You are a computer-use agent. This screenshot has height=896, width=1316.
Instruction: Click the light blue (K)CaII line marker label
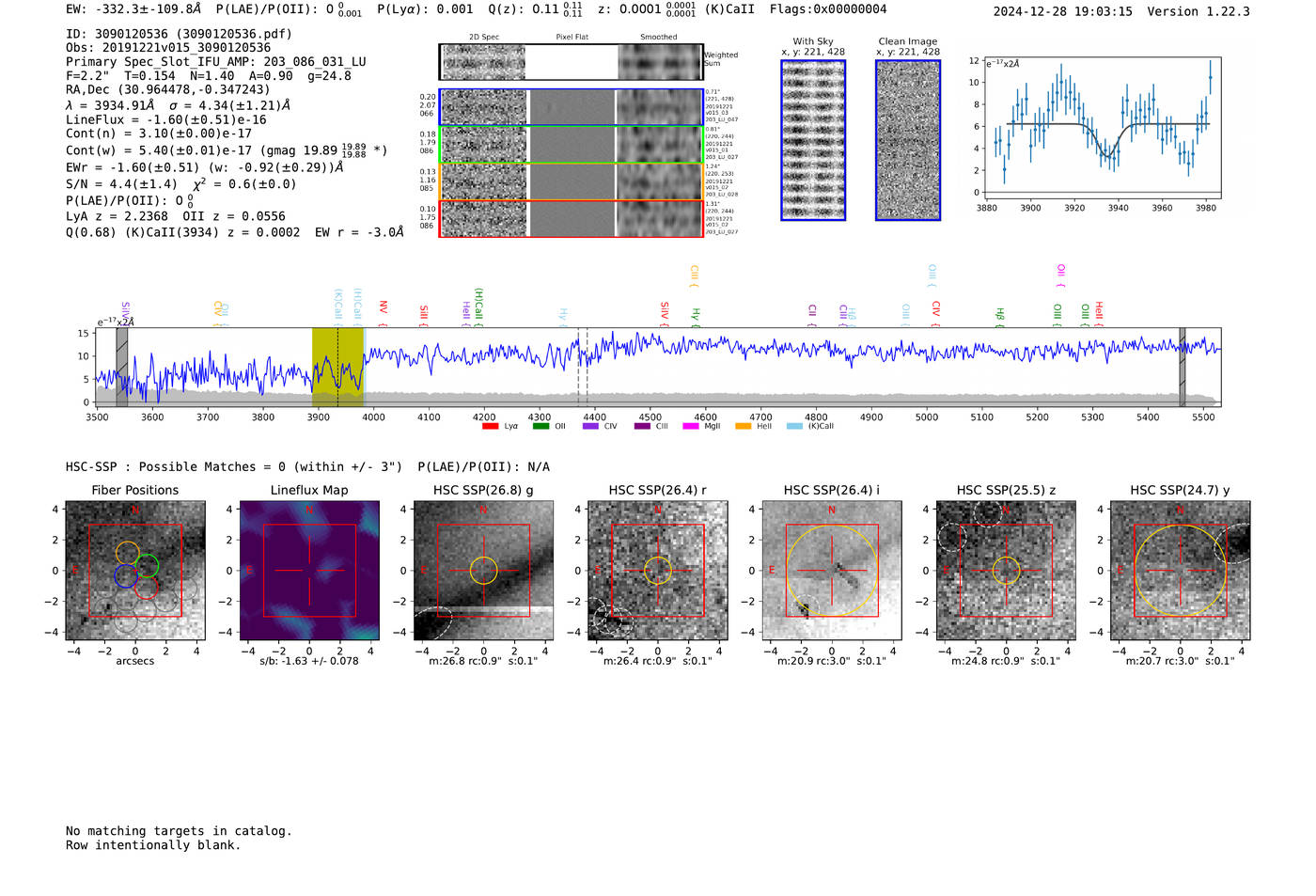pos(337,307)
